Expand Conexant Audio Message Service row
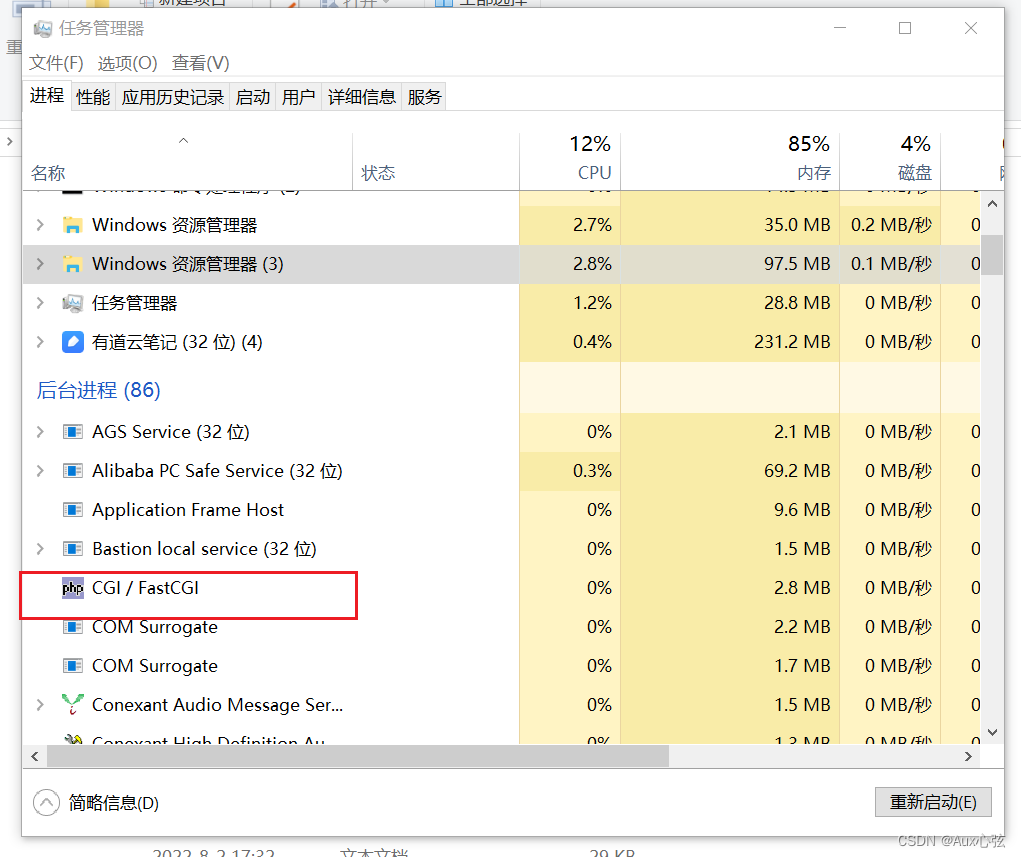1021x857 pixels. click(x=40, y=705)
